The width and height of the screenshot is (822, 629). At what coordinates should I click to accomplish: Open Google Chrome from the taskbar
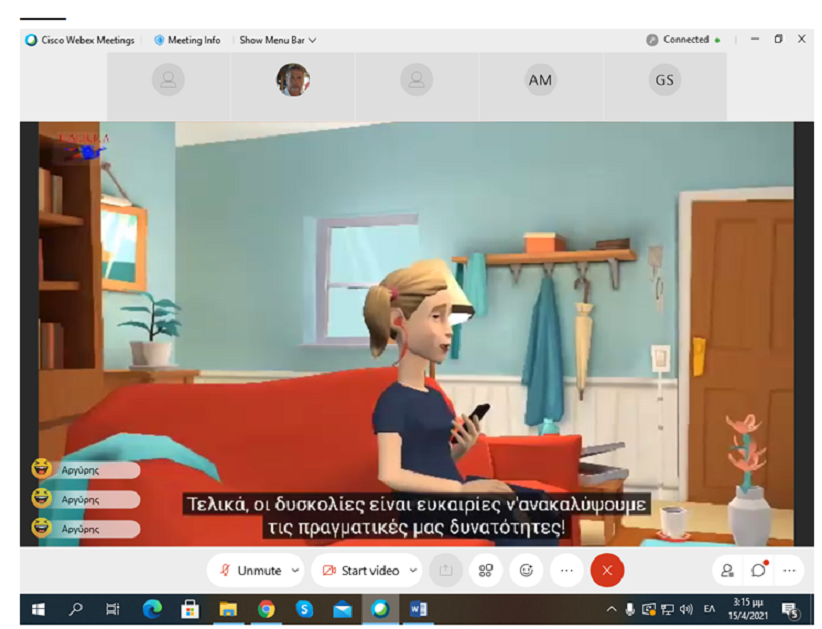click(266, 609)
